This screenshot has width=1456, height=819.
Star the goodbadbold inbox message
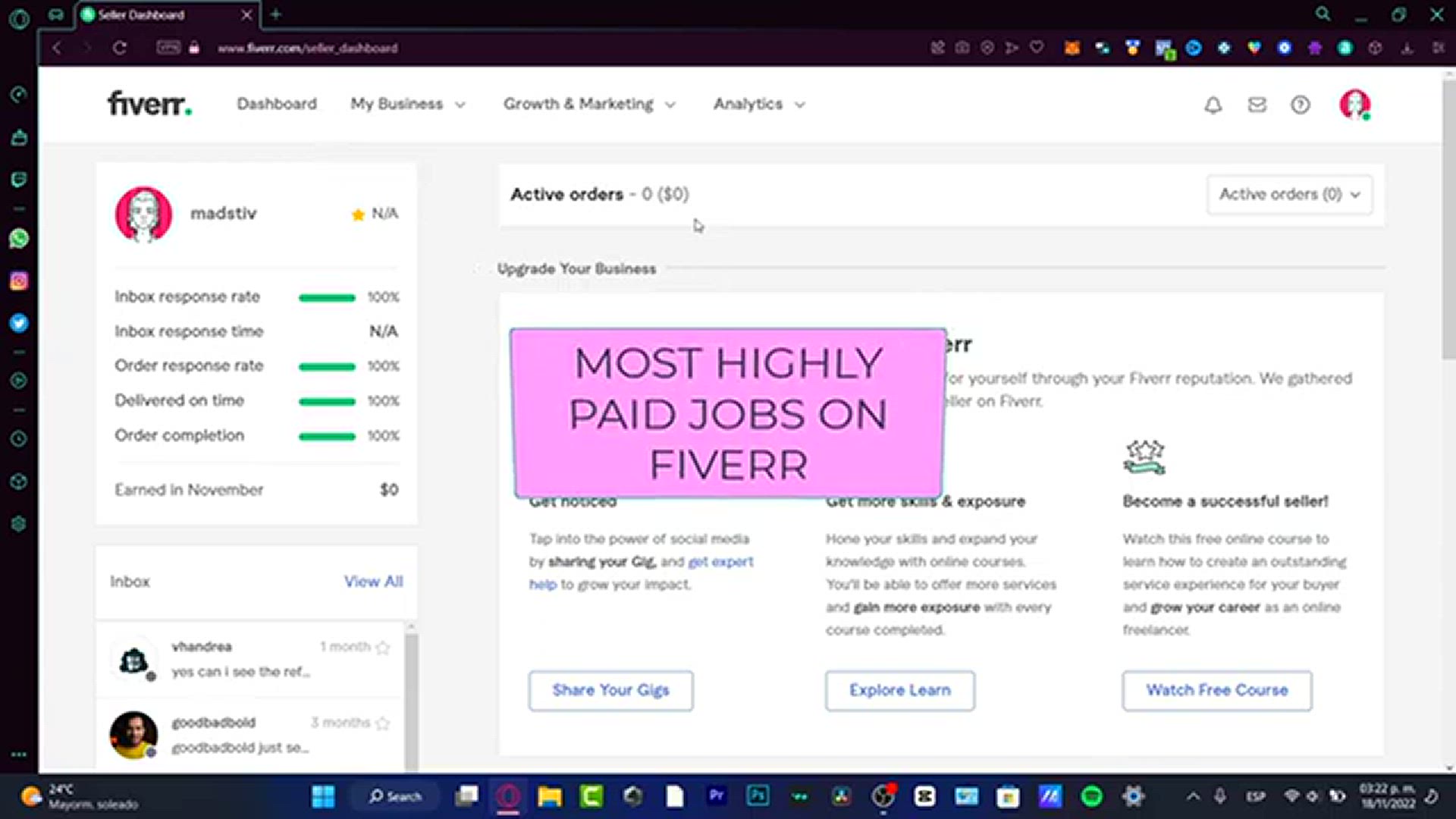tap(383, 723)
